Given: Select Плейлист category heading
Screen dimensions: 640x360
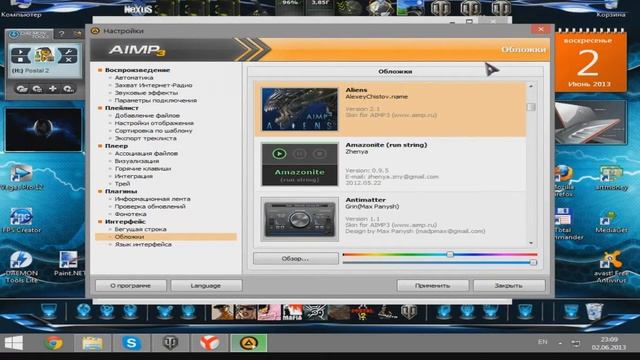Looking at the screenshot, I should click(x=122, y=108).
